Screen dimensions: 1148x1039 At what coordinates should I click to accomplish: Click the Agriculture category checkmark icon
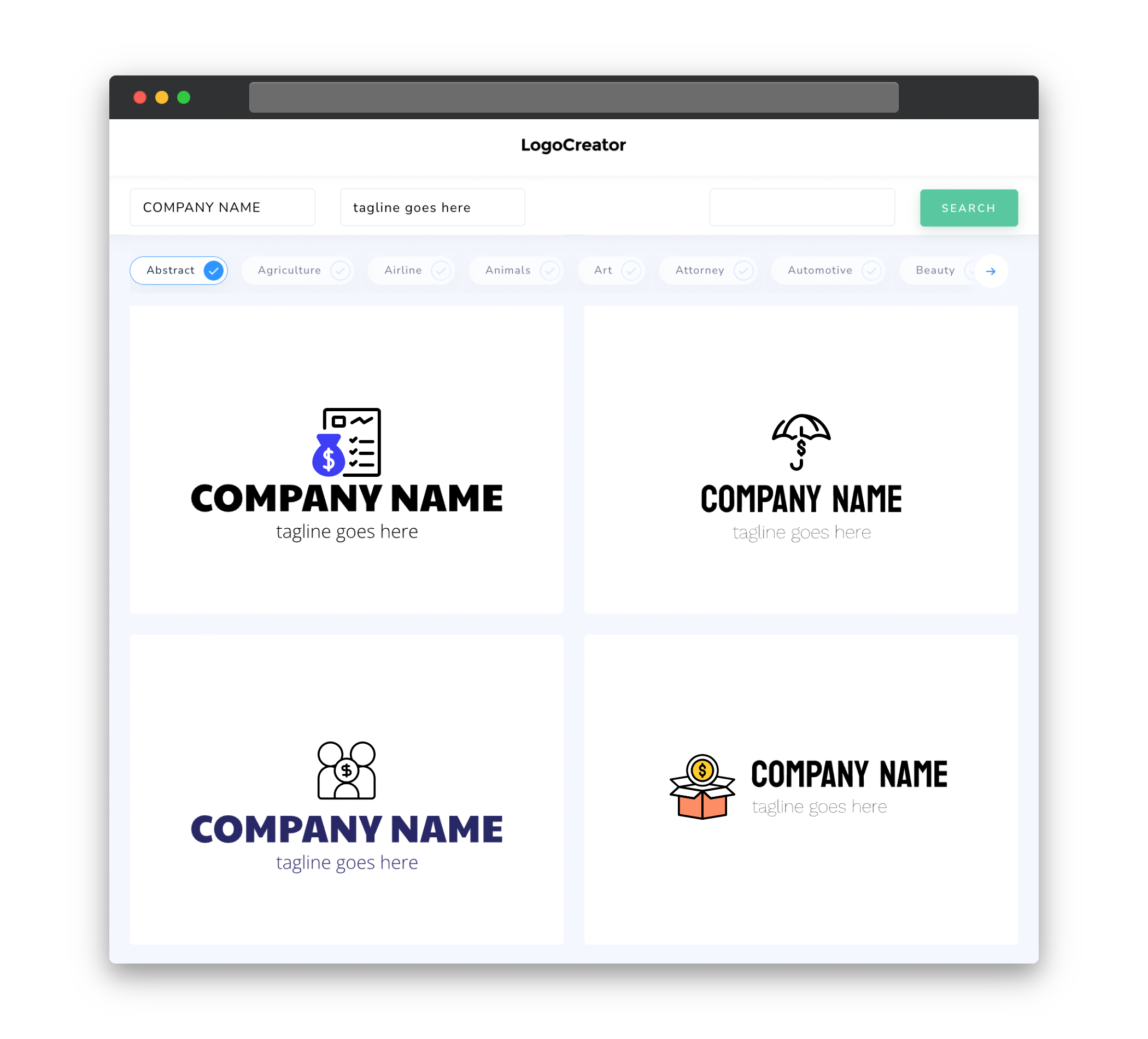tap(340, 270)
